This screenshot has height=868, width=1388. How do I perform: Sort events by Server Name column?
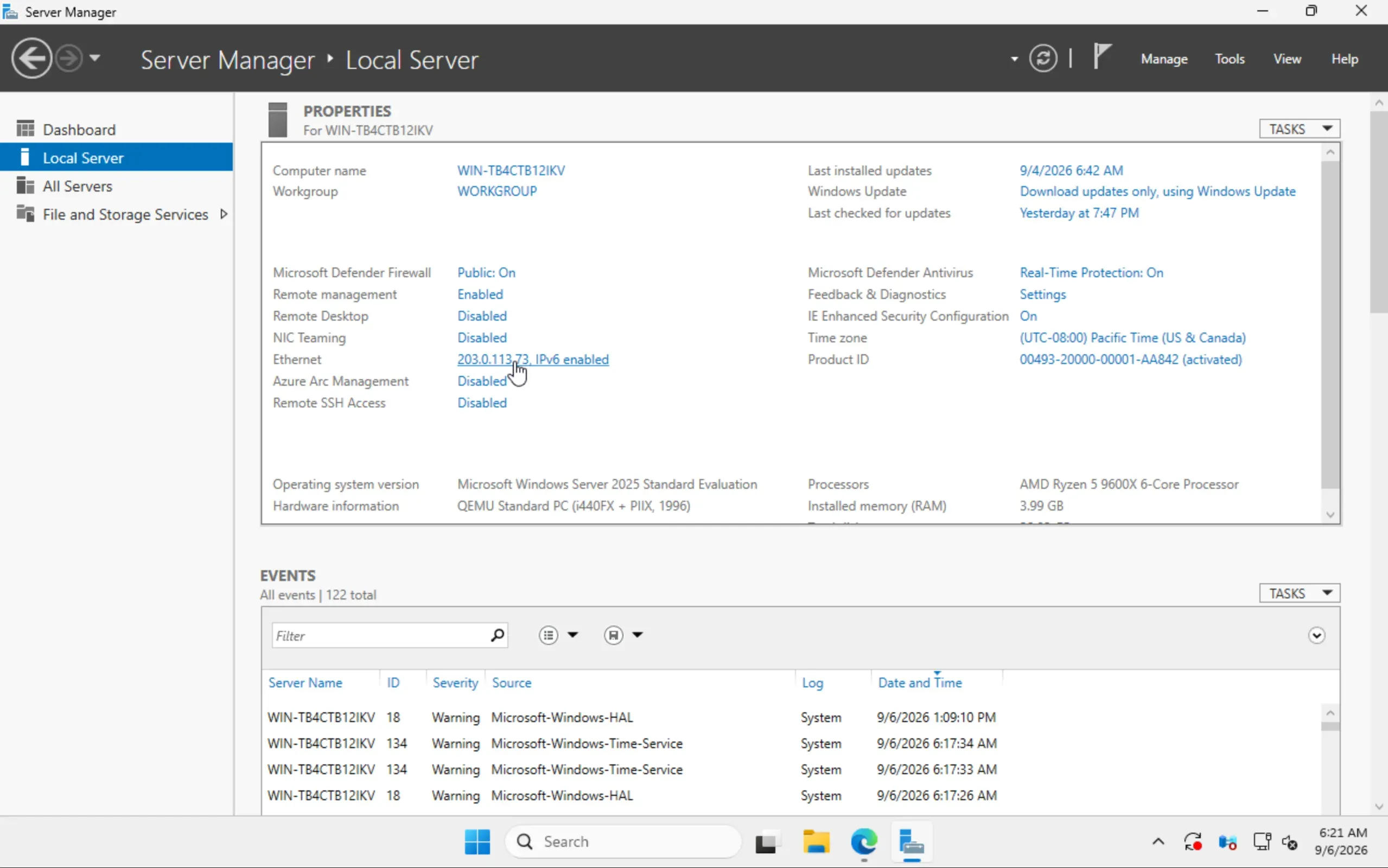pos(305,682)
